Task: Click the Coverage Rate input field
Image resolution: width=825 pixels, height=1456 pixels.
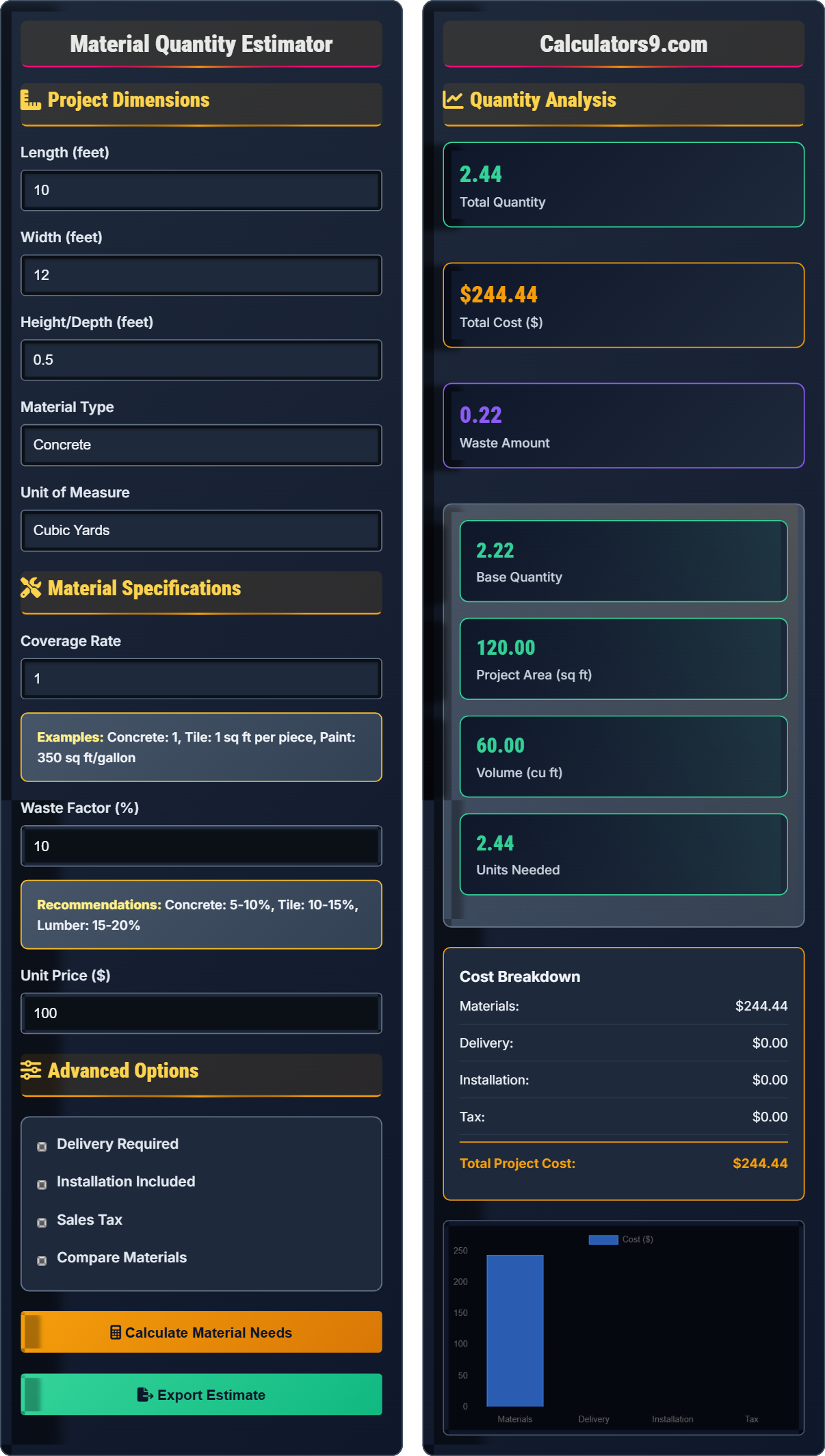Action: [x=201, y=679]
